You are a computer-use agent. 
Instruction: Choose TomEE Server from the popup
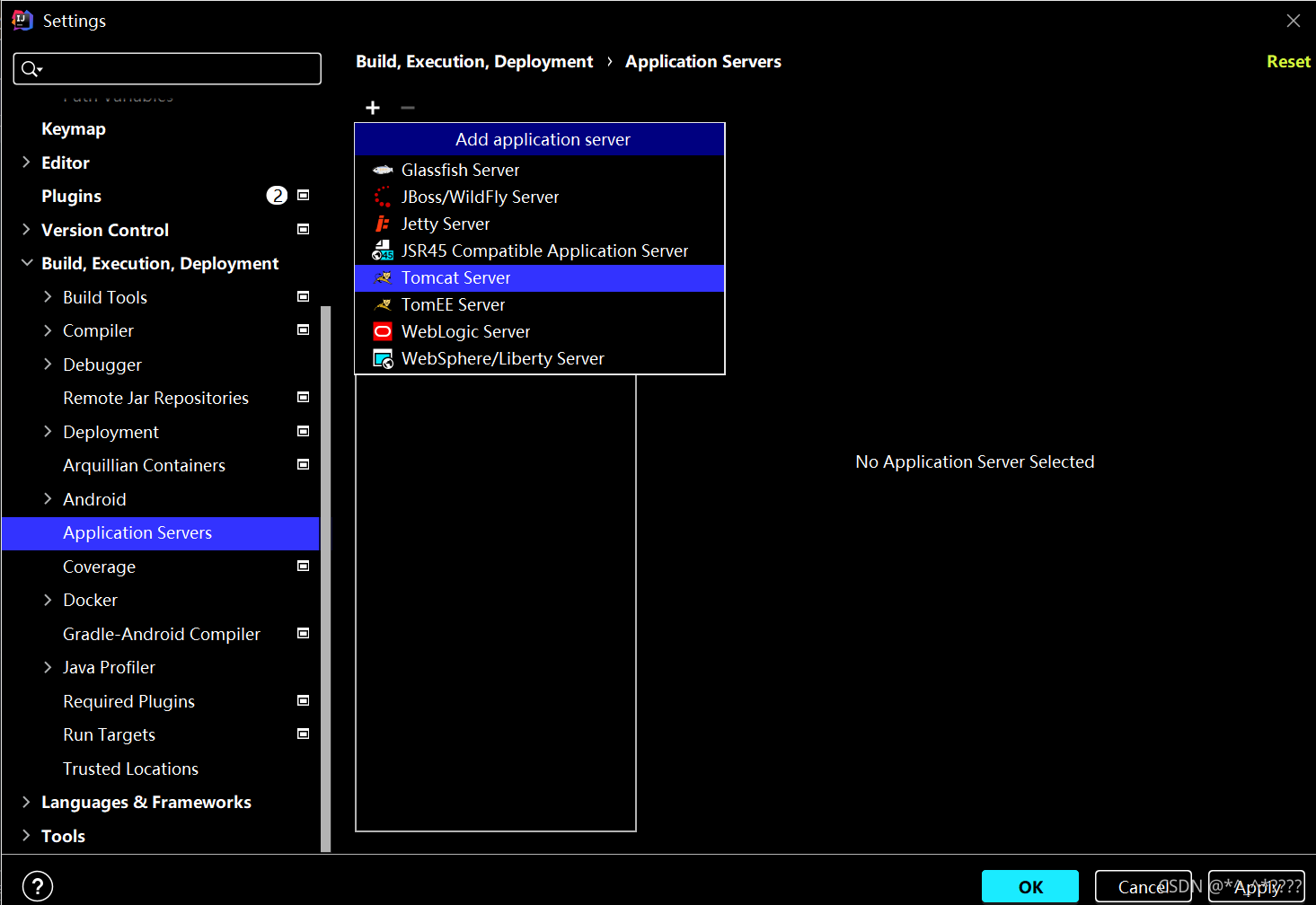point(539,304)
